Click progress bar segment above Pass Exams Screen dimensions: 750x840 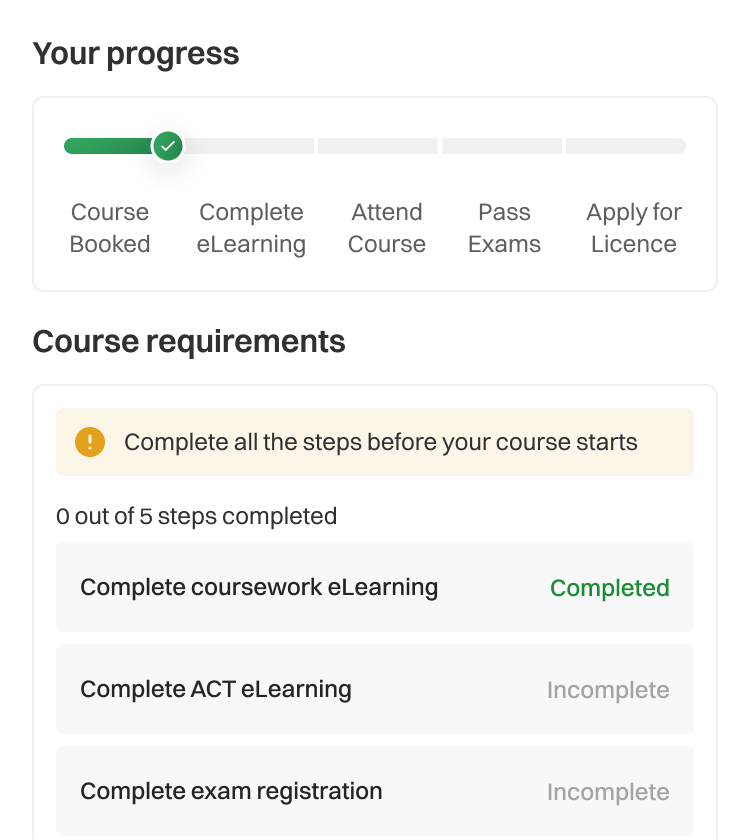click(502, 146)
